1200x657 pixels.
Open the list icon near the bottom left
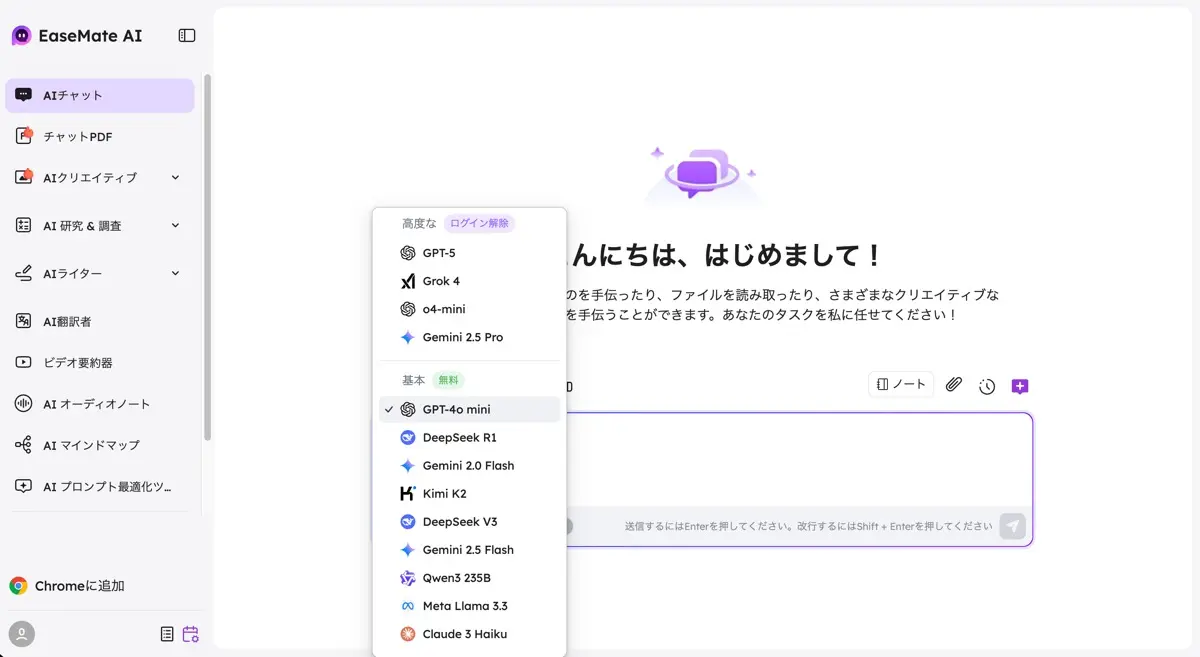[x=166, y=634]
